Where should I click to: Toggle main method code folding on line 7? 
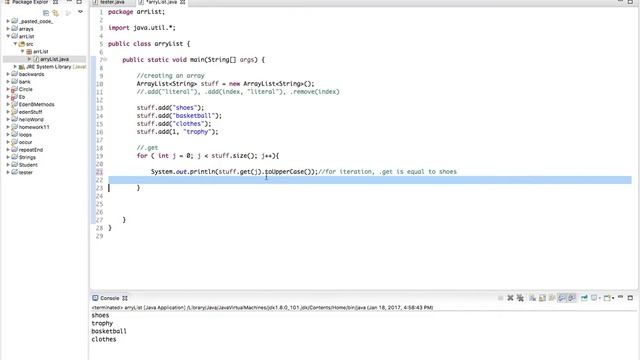[x=106, y=60]
